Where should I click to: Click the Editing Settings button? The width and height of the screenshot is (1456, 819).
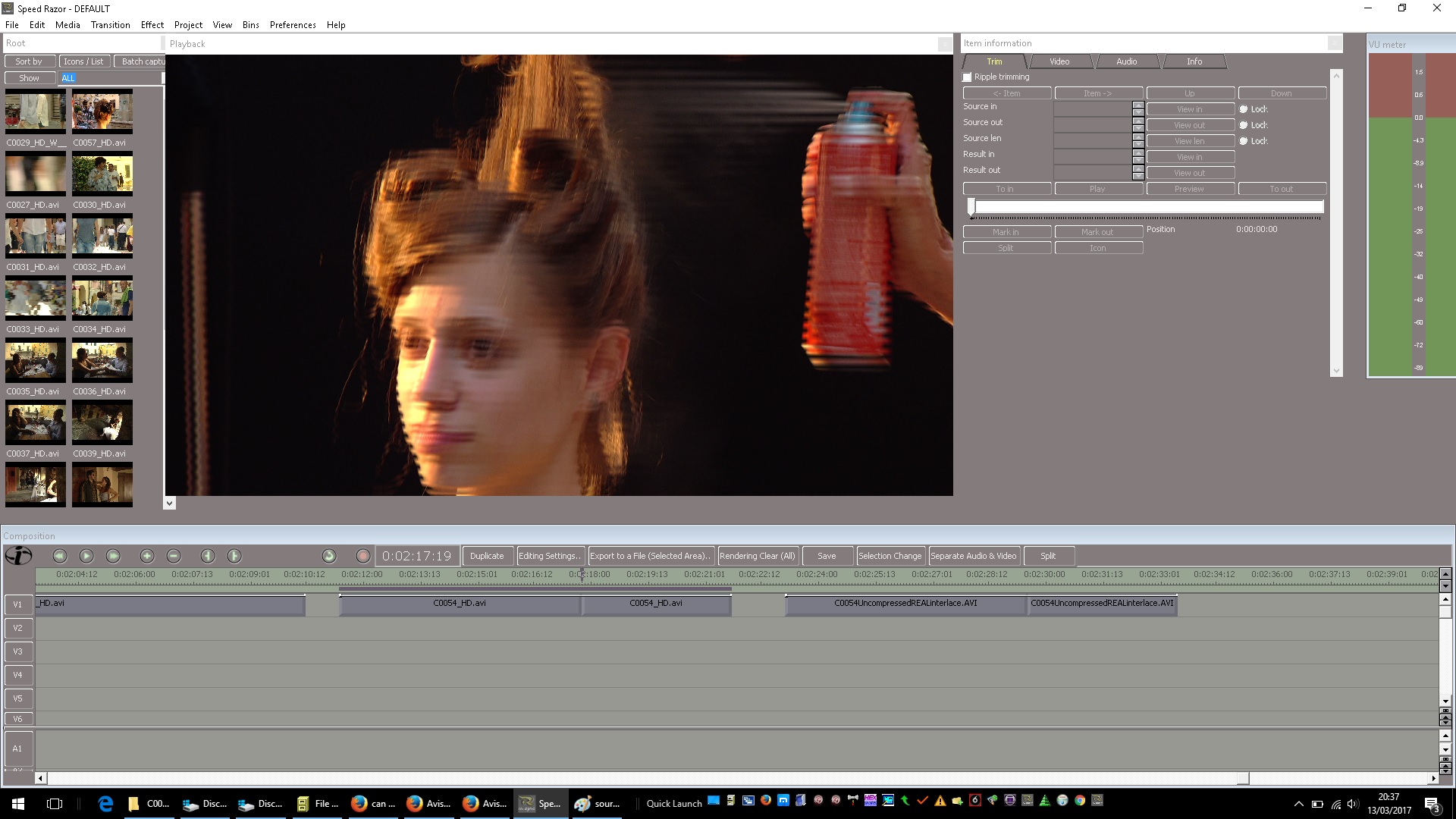(549, 556)
